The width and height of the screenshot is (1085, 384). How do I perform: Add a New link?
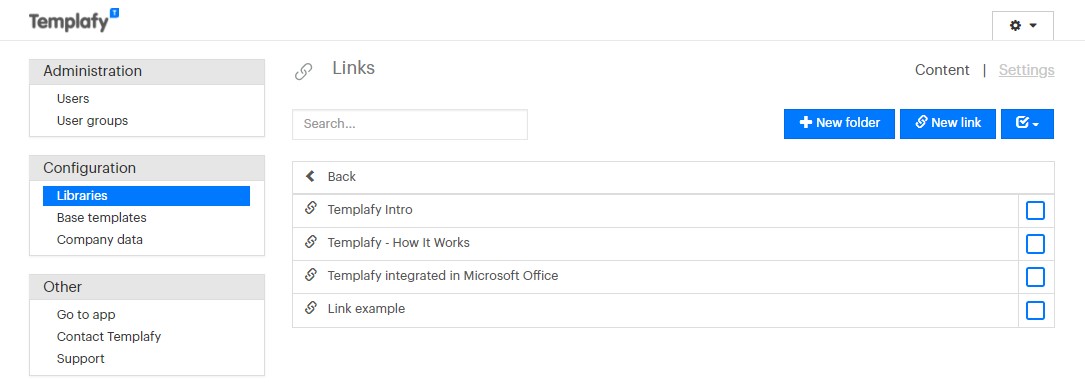[947, 123]
